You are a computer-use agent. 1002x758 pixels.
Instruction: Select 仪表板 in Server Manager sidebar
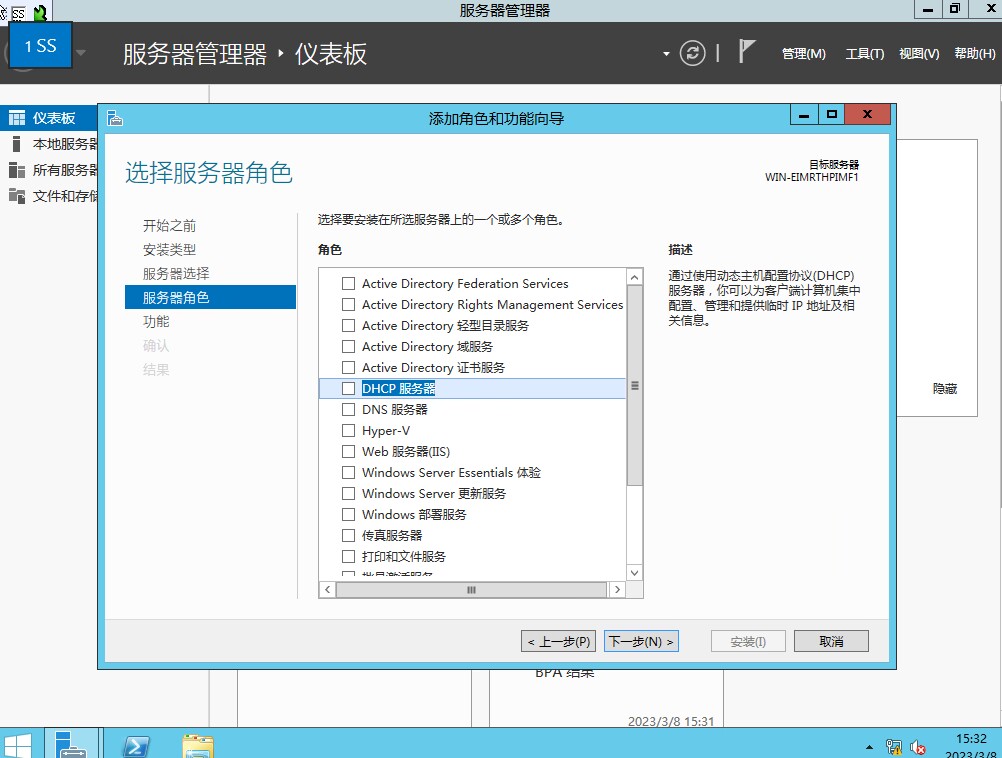click(x=49, y=118)
